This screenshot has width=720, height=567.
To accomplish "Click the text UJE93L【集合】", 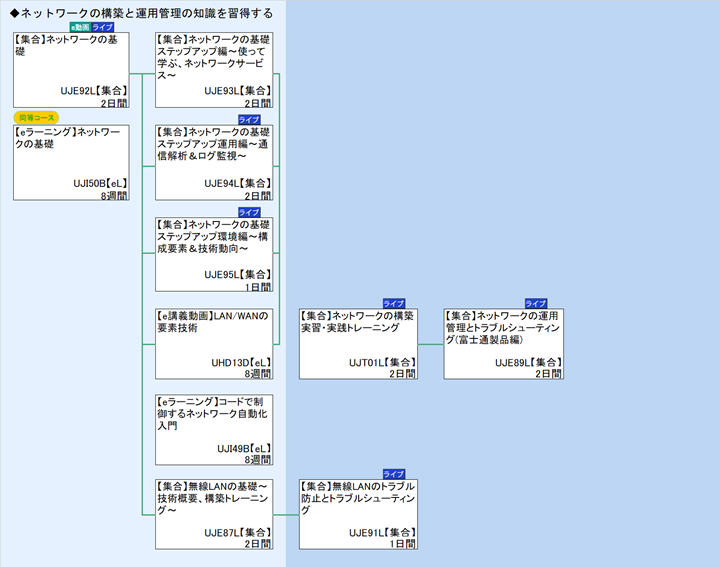I will click(x=237, y=91).
